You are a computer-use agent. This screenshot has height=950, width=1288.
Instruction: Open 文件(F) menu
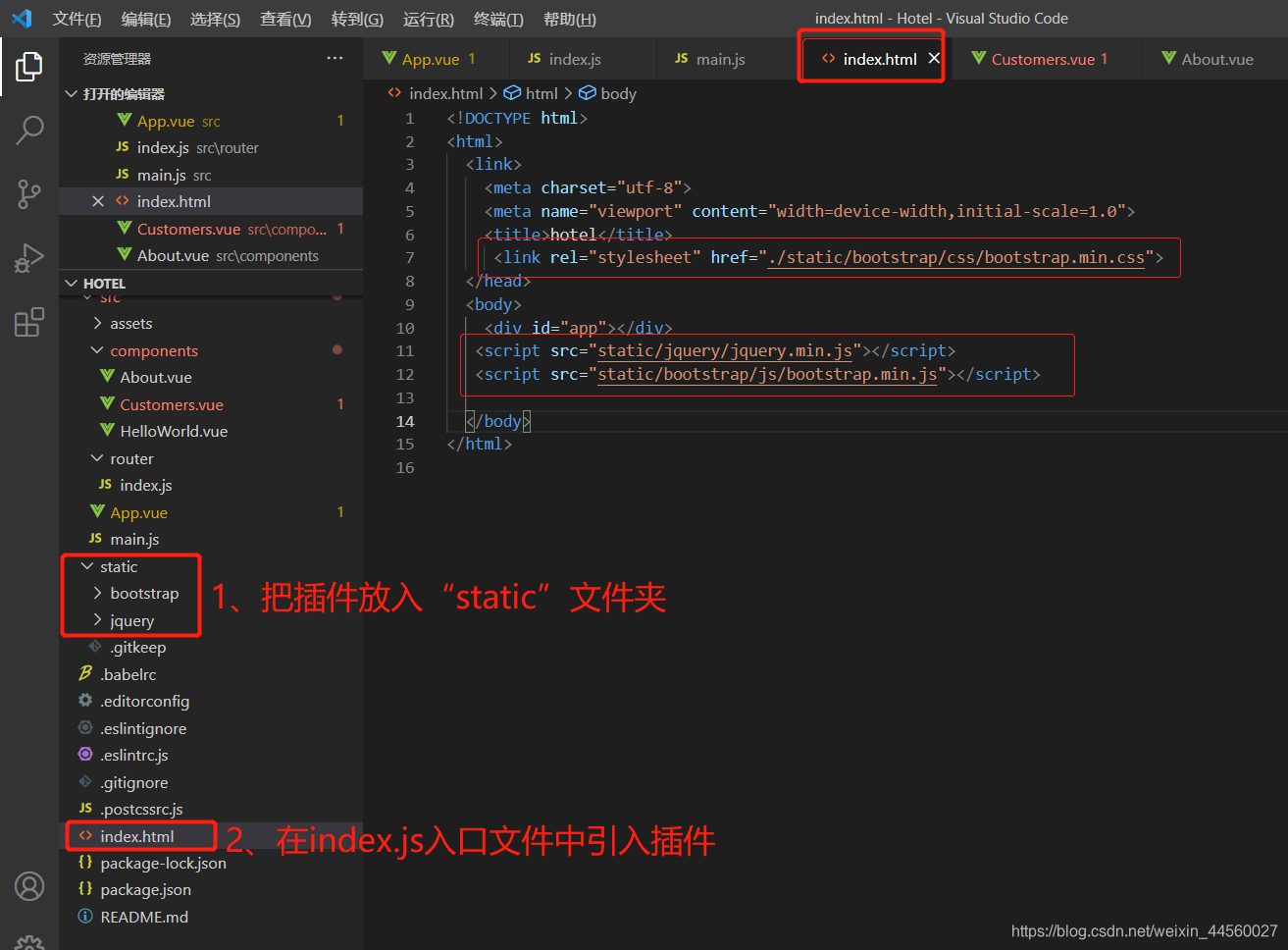click(77, 19)
